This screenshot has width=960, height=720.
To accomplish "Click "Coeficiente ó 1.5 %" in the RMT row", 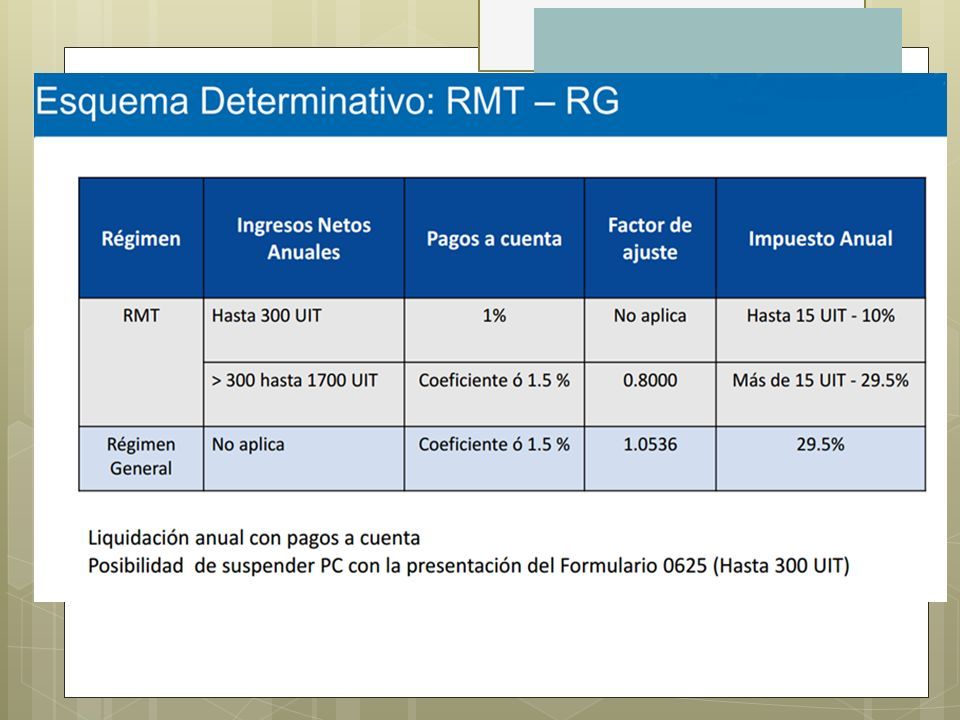I will pyautogui.click(x=494, y=394).
